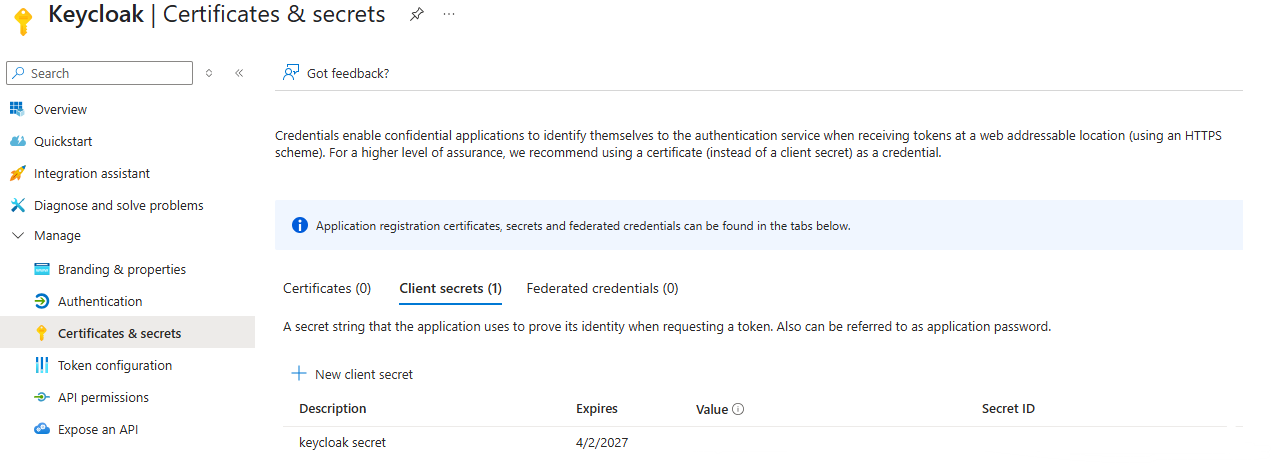The height and width of the screenshot is (464, 1271).
Task: Click the Quickstart cloud icon
Action: coord(16,141)
